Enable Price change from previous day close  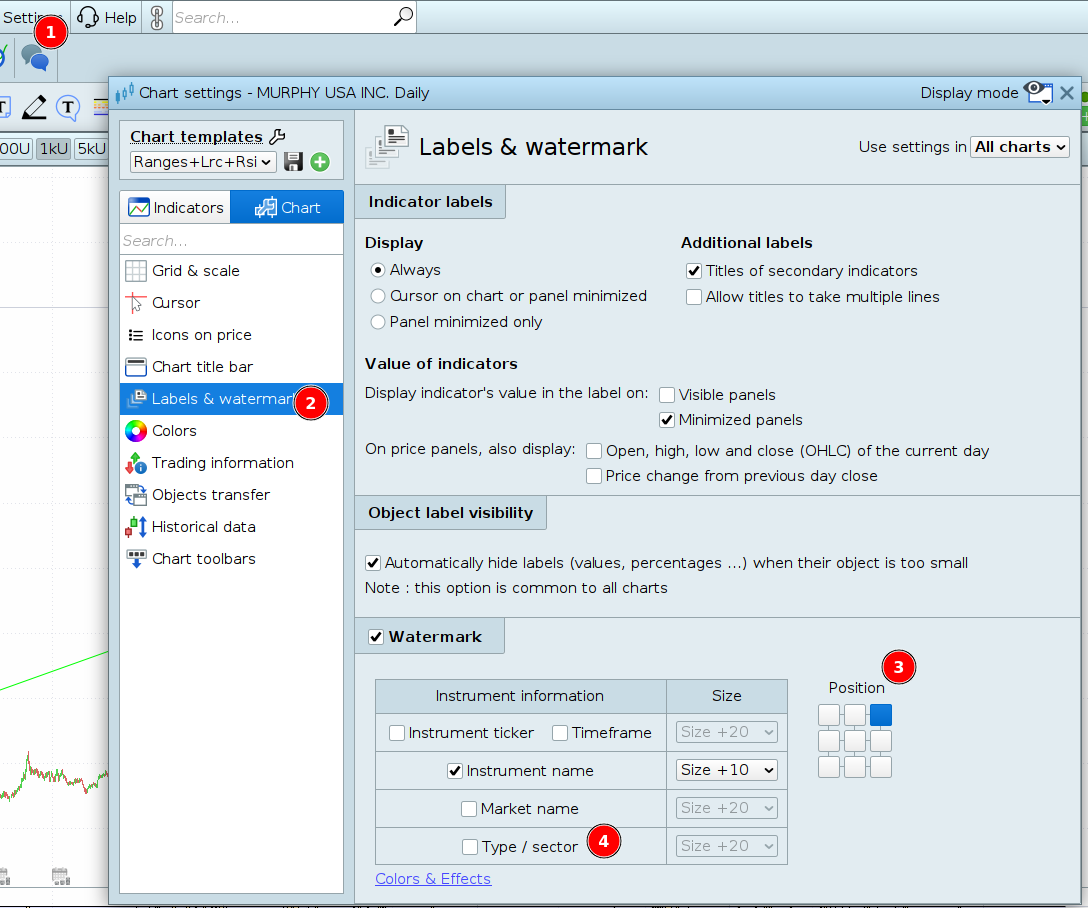tap(594, 476)
